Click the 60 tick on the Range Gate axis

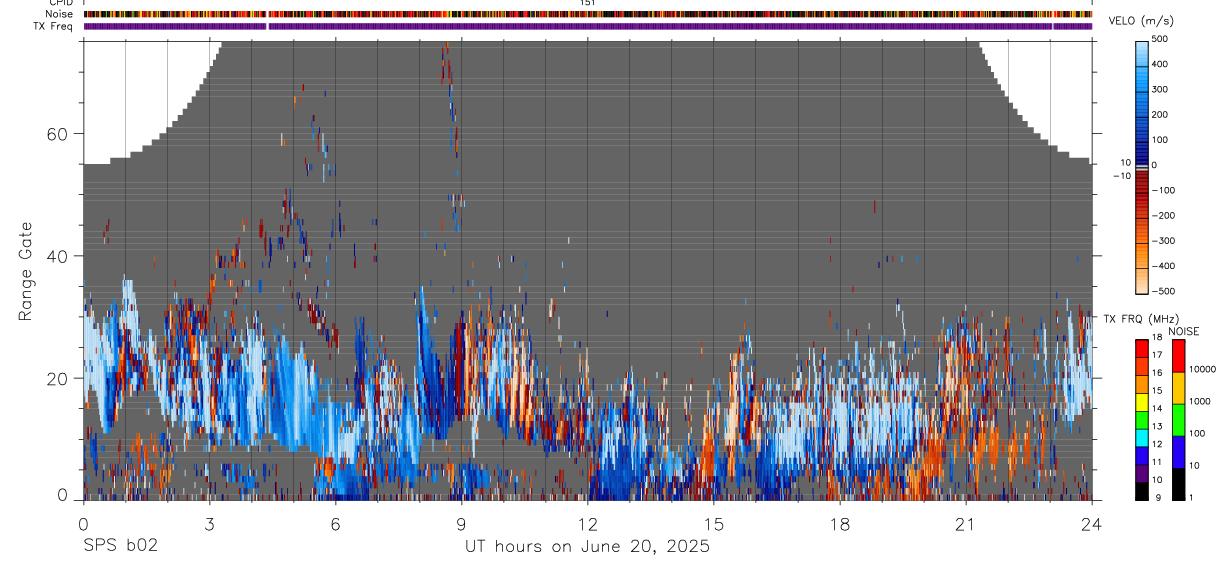pos(58,134)
